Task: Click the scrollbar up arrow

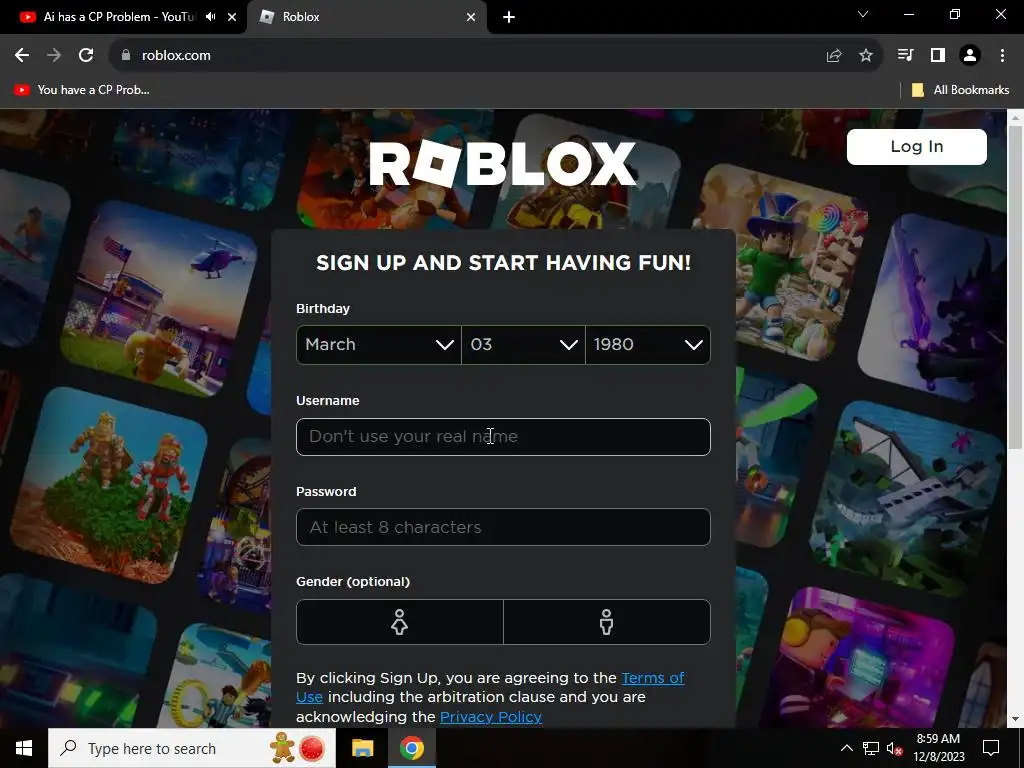Action: pyautogui.click(x=1015, y=118)
